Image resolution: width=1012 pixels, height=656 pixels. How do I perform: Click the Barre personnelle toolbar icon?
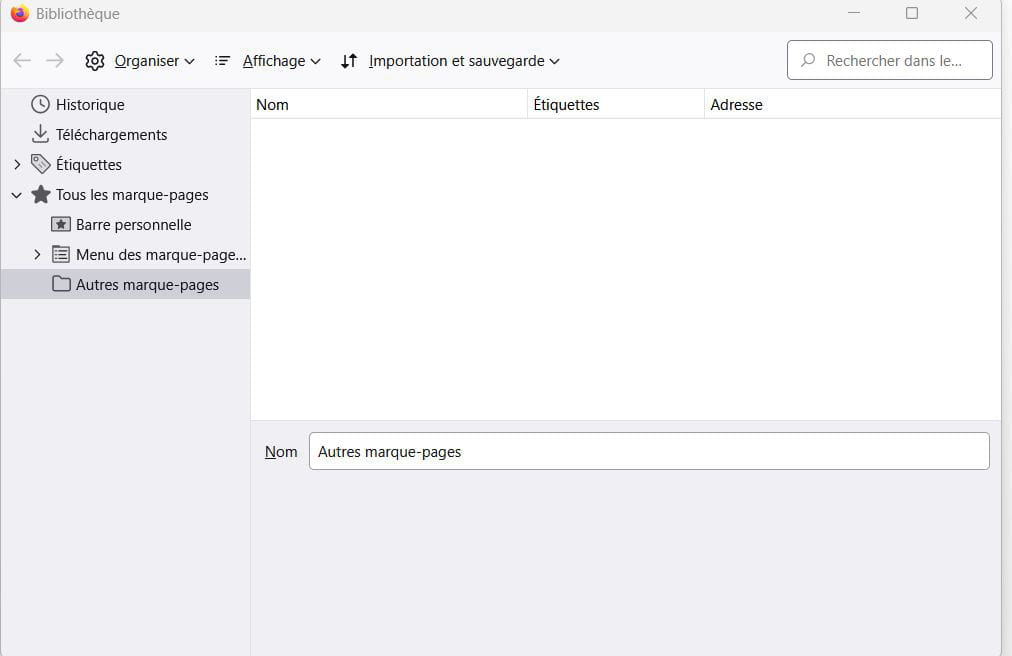click(61, 224)
